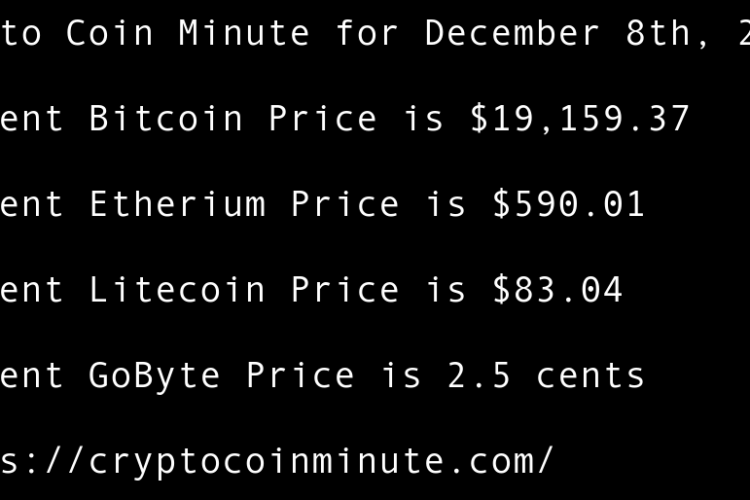Click the word Price in Etherium line
The image size is (750, 500).
[345, 205]
